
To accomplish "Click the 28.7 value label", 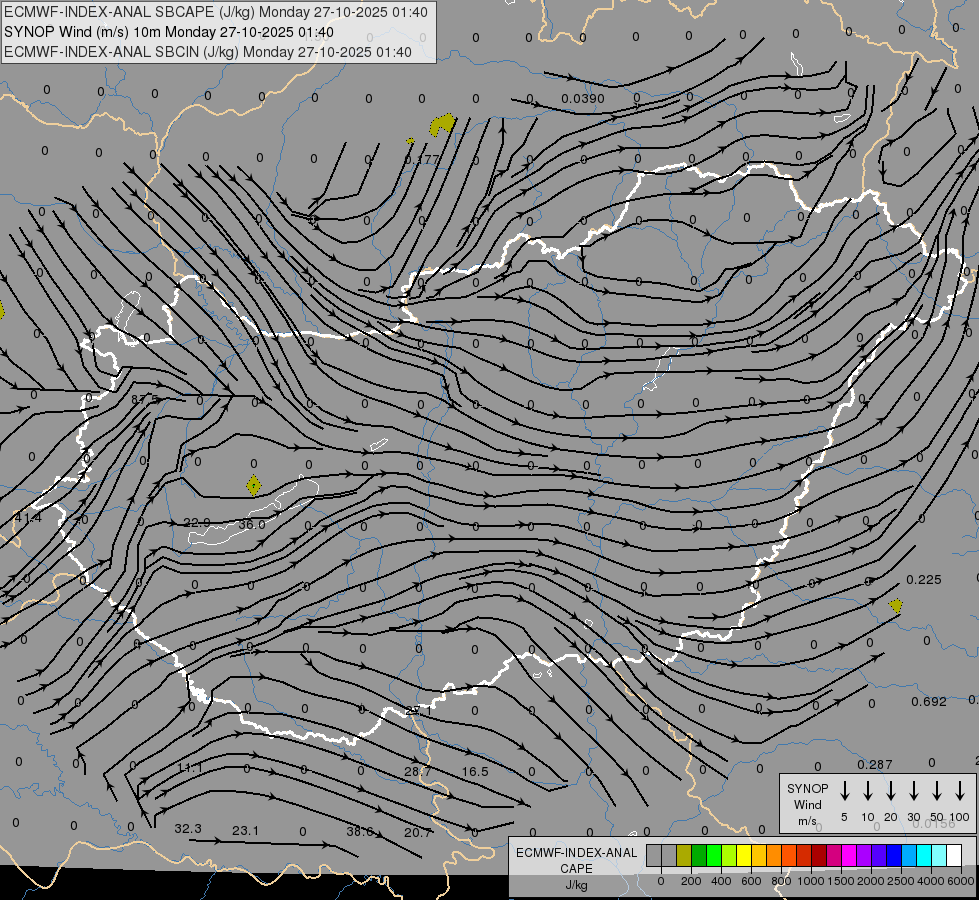I will (x=417, y=771).
